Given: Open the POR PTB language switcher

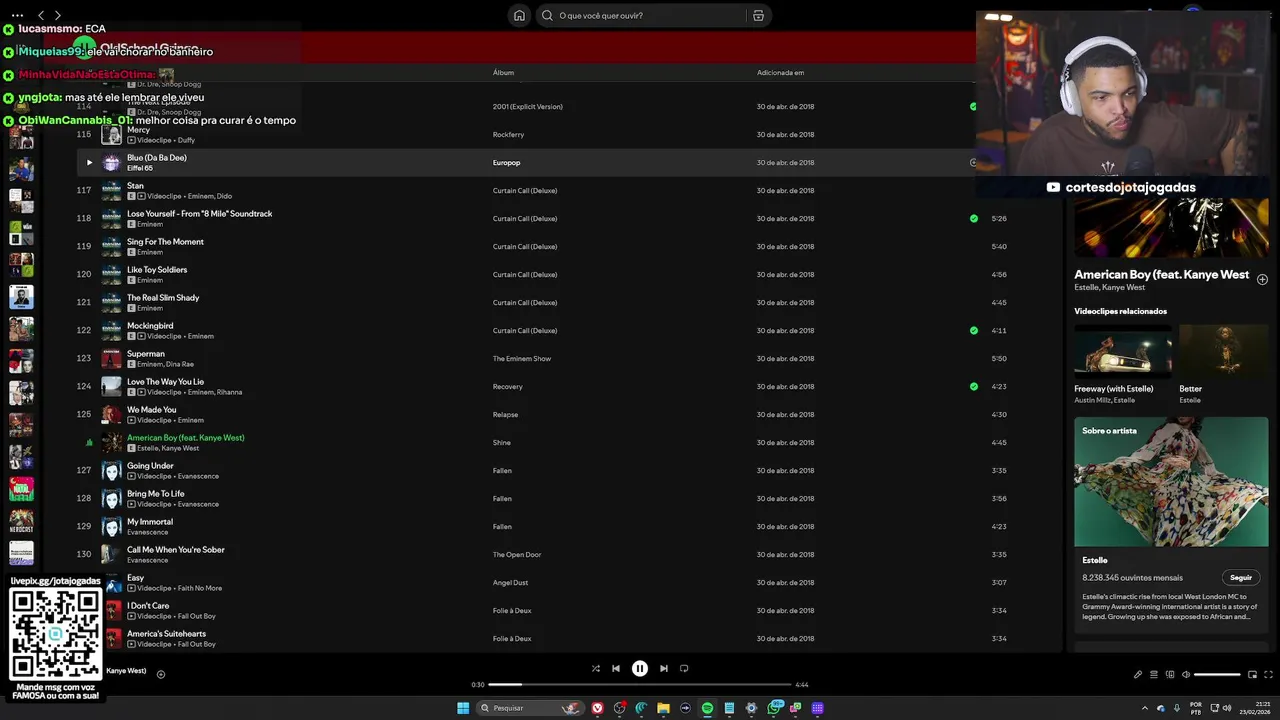Looking at the screenshot, I should pyautogui.click(x=1196, y=708).
